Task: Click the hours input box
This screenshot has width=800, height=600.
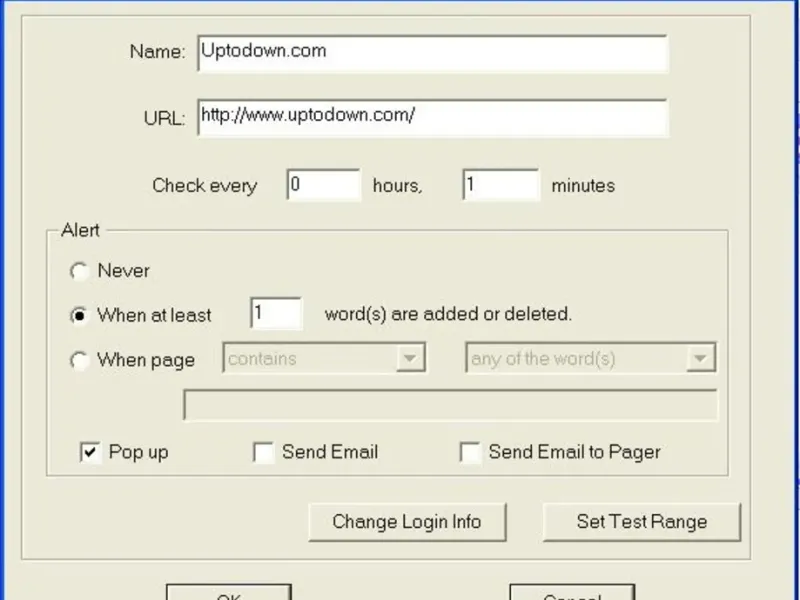Action: pyautogui.click(x=323, y=185)
